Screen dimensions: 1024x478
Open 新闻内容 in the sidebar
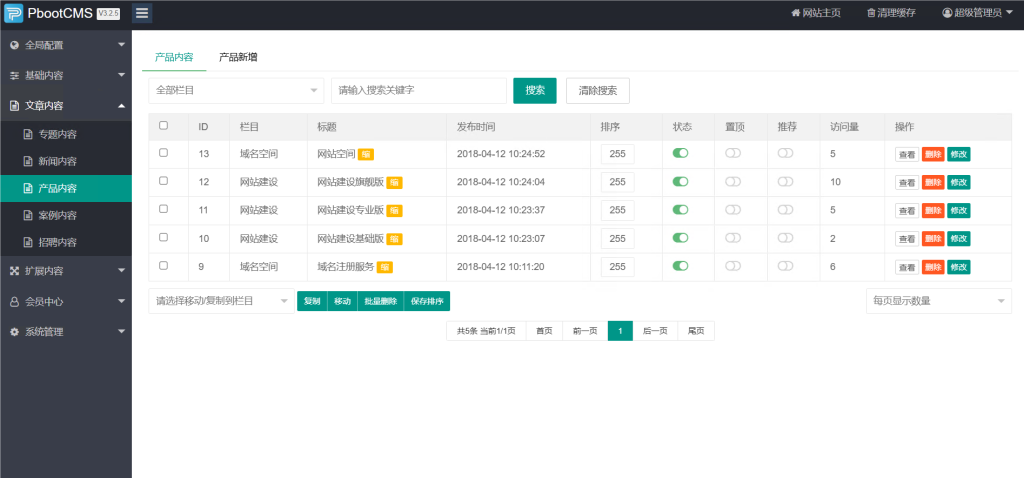pos(57,161)
